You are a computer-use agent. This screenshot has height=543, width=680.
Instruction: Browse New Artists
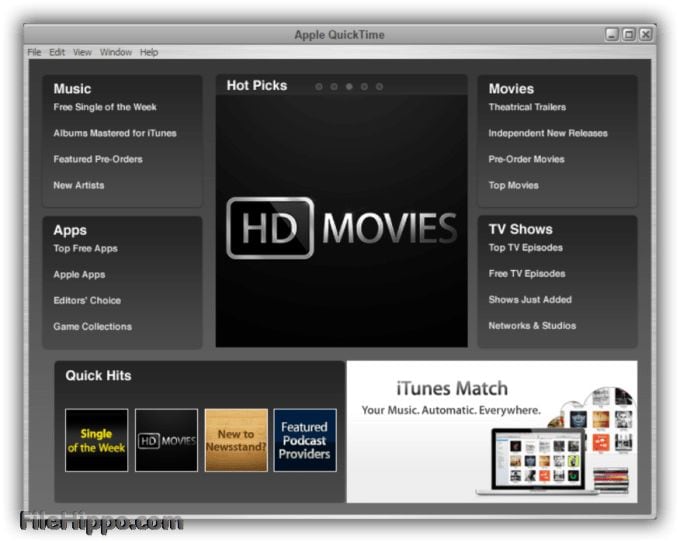click(x=78, y=185)
